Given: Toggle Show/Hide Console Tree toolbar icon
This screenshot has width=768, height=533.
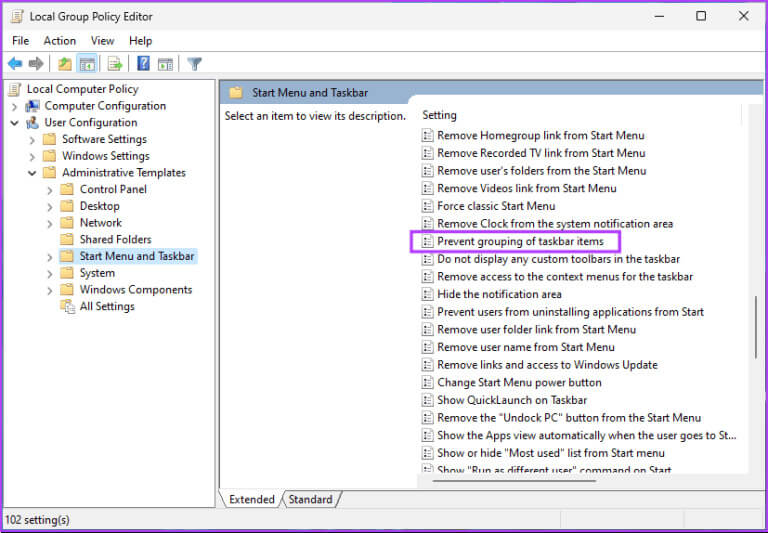Looking at the screenshot, I should [87, 64].
